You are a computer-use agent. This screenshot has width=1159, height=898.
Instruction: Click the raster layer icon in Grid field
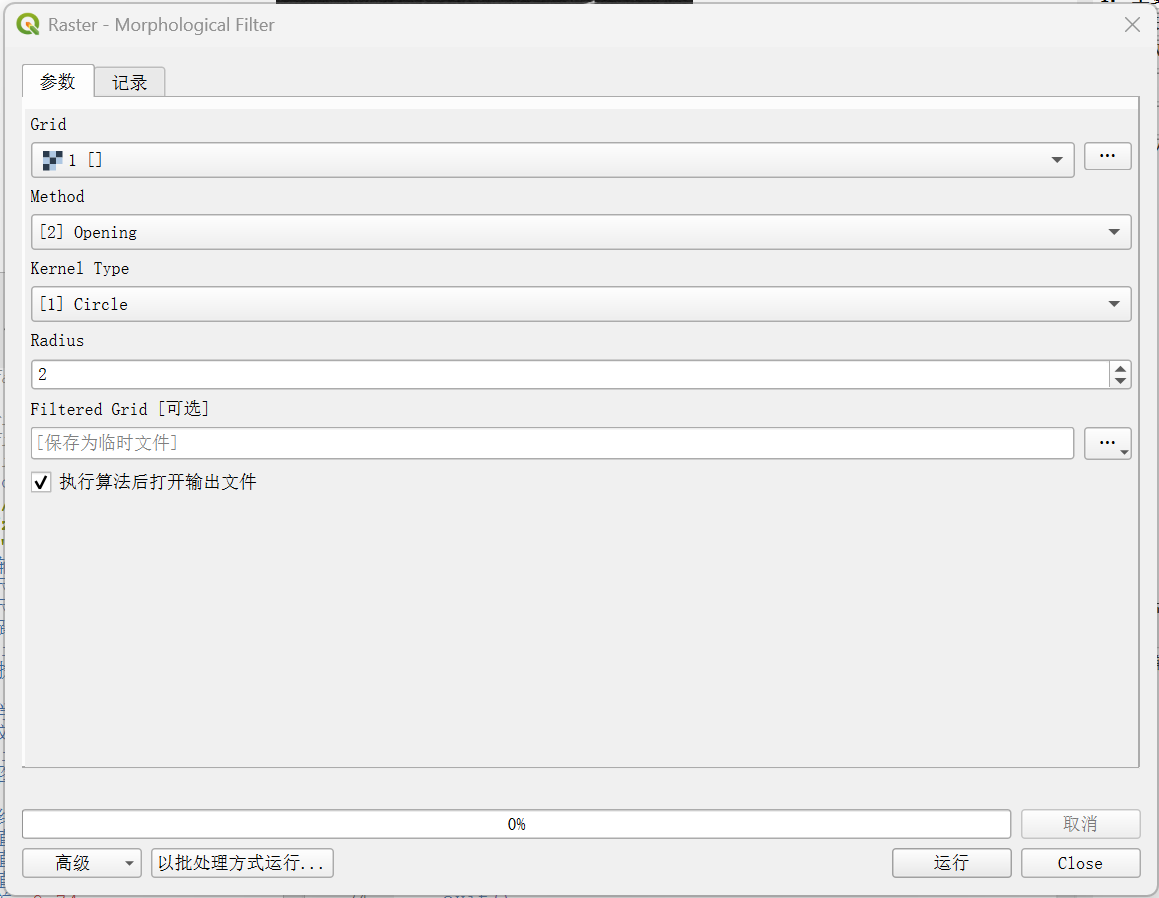coord(52,160)
